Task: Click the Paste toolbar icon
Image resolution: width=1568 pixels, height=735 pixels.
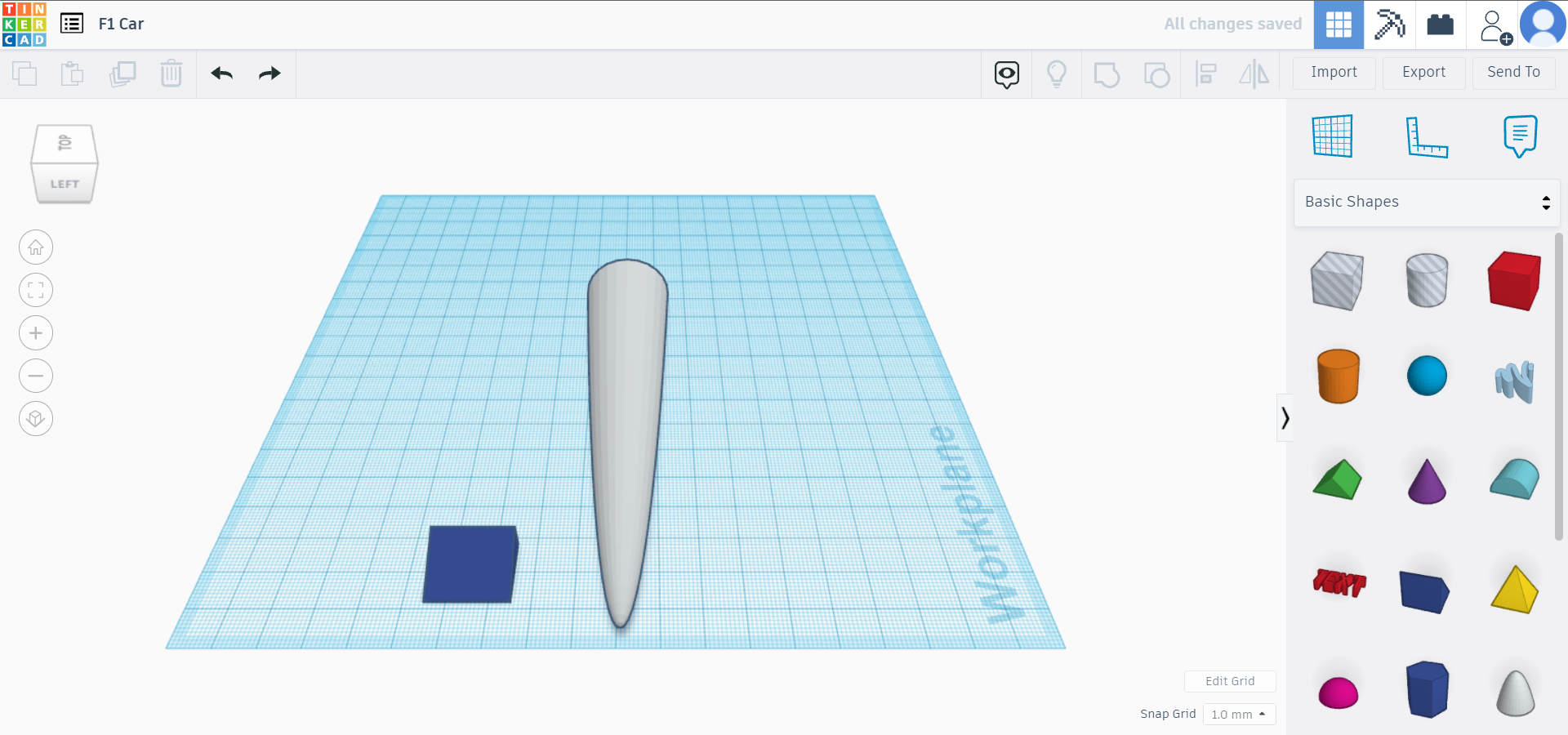Action: (73, 73)
